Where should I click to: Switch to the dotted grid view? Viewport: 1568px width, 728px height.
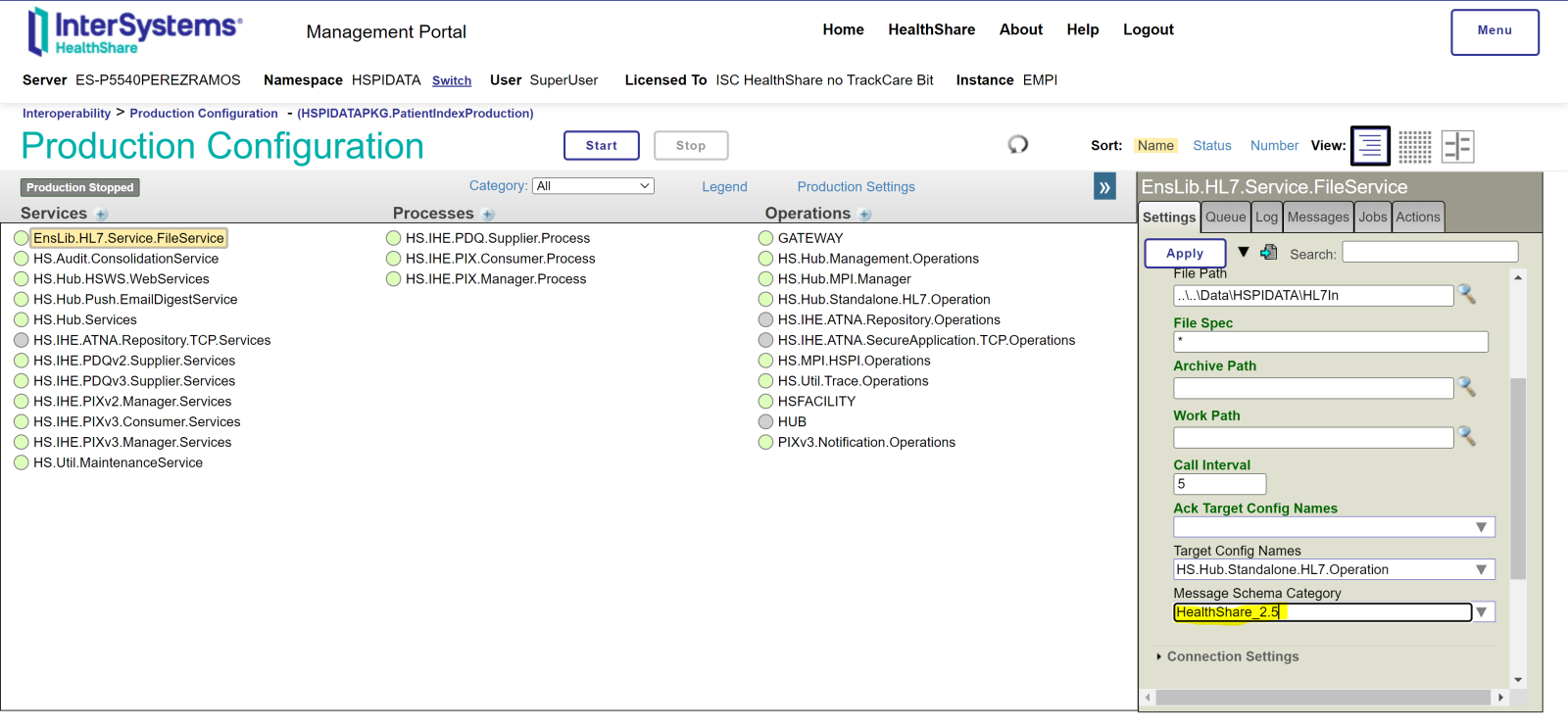point(1414,146)
